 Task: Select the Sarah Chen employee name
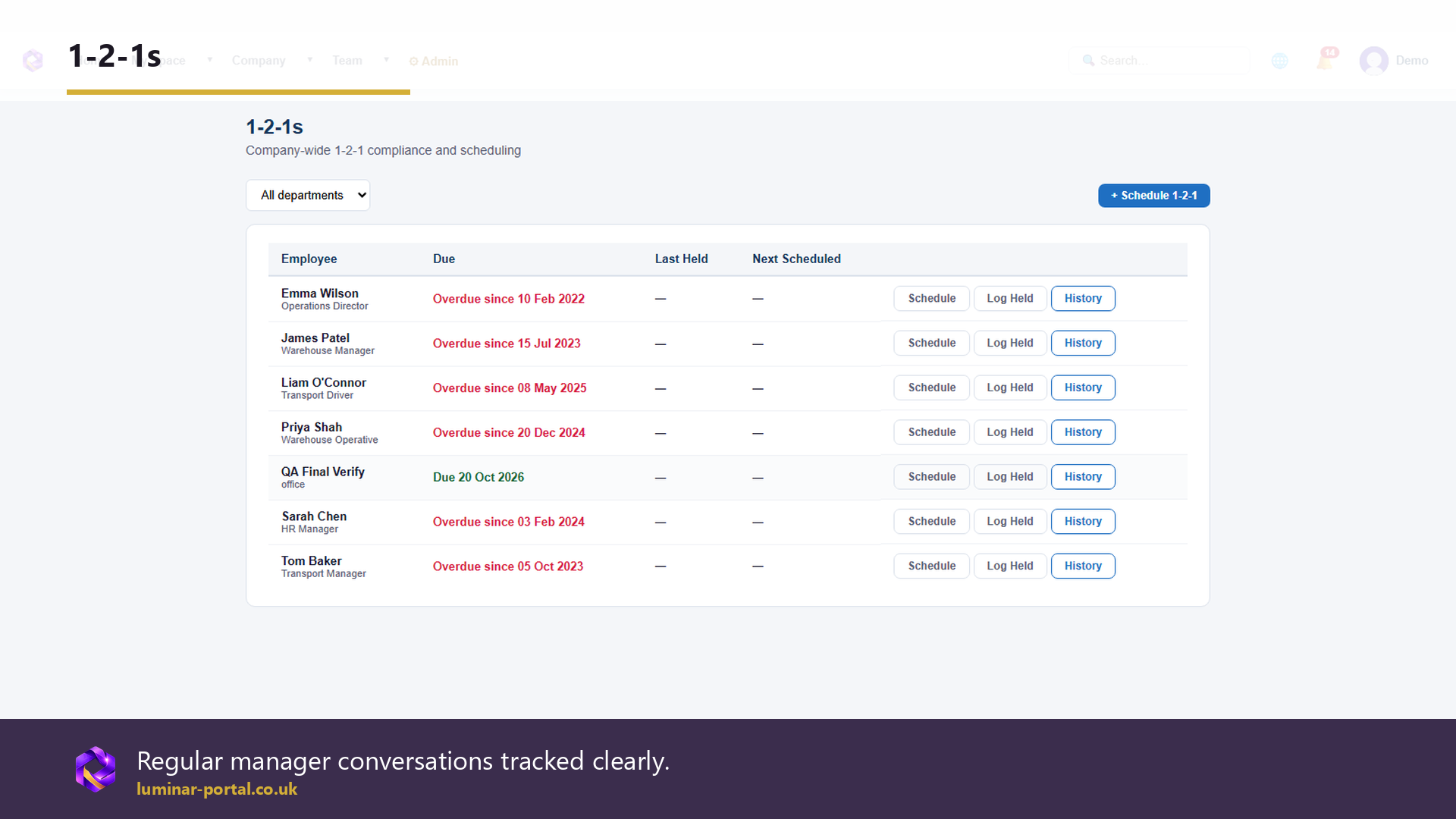click(314, 516)
